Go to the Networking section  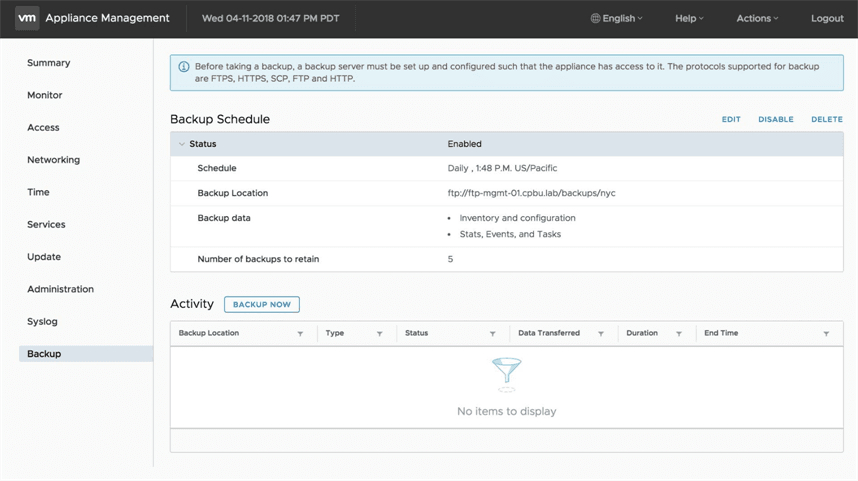point(53,160)
